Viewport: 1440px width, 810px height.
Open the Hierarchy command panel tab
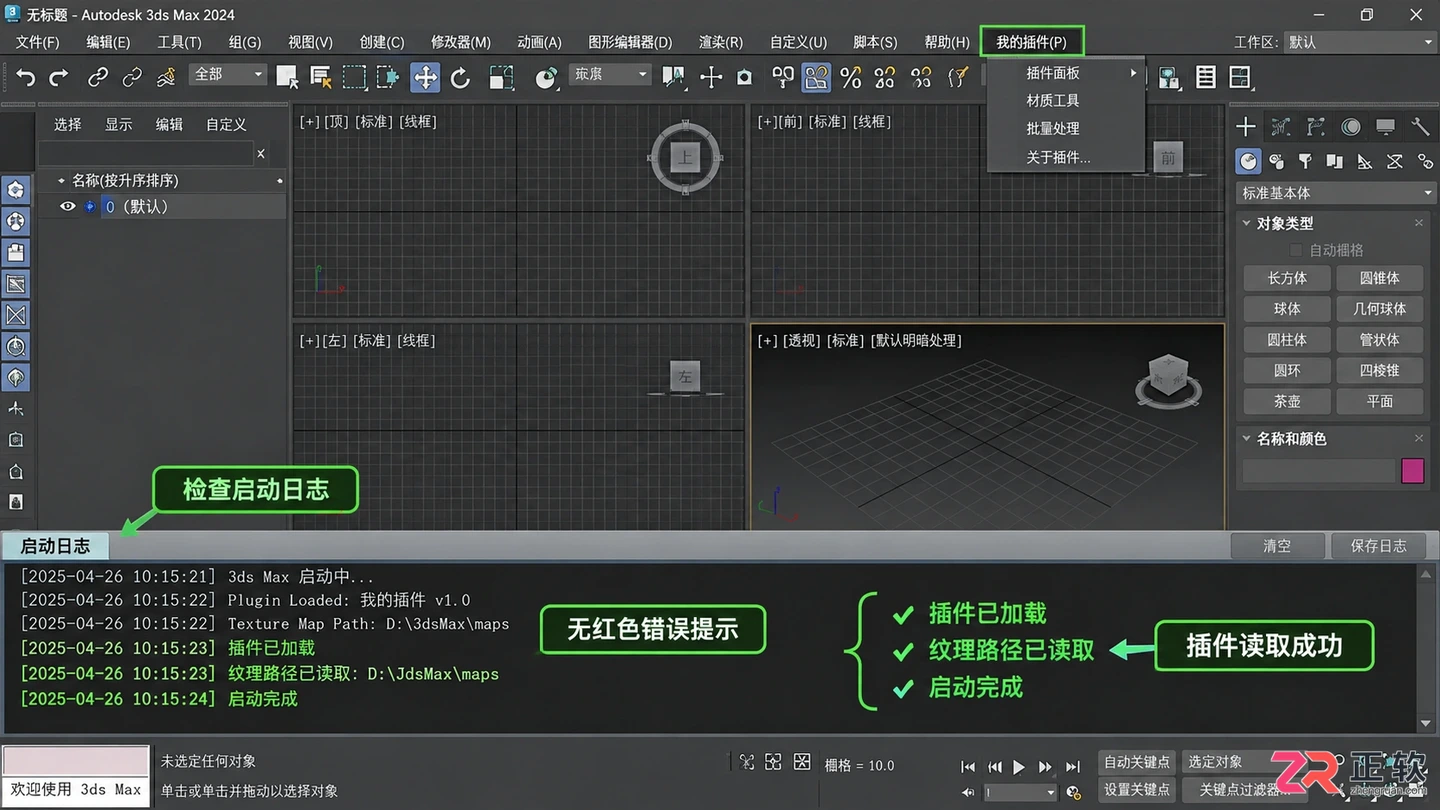tap(1316, 127)
